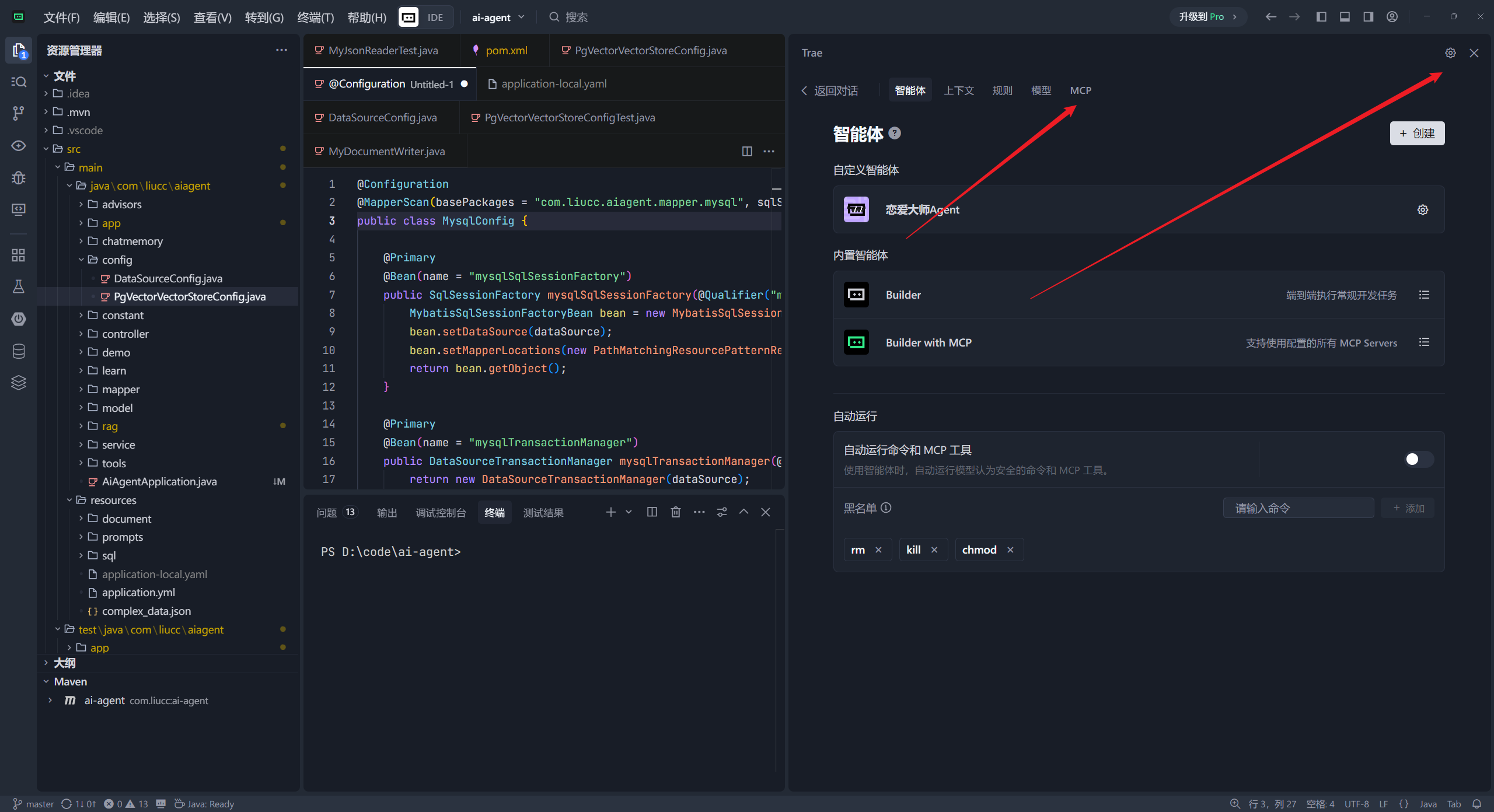The width and height of the screenshot is (1494, 812).
Task: Open editor more actions ellipsis
Action: click(769, 152)
